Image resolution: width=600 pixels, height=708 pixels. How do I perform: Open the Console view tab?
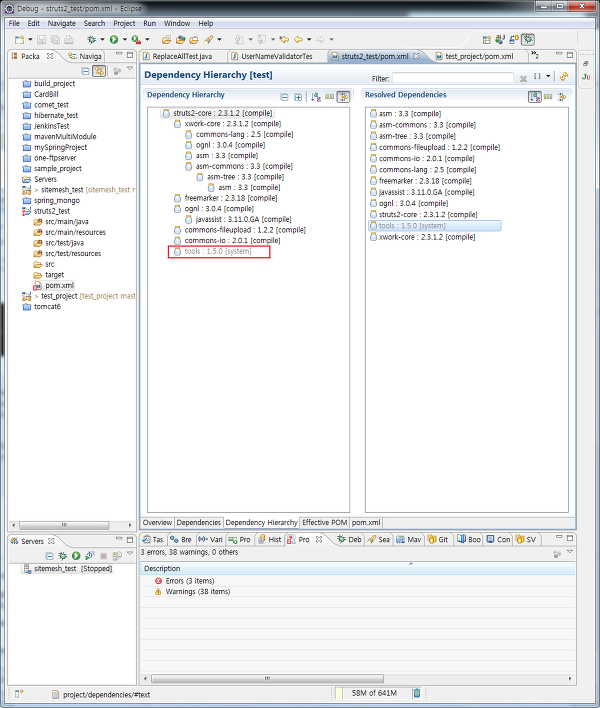tap(498, 540)
